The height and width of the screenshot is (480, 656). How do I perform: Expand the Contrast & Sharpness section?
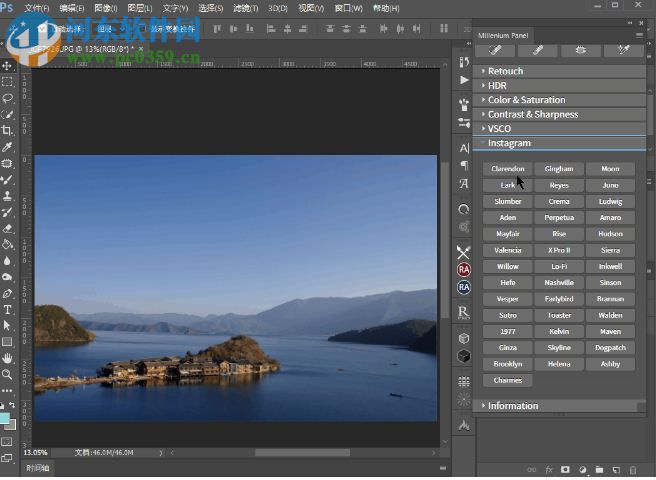coord(559,114)
